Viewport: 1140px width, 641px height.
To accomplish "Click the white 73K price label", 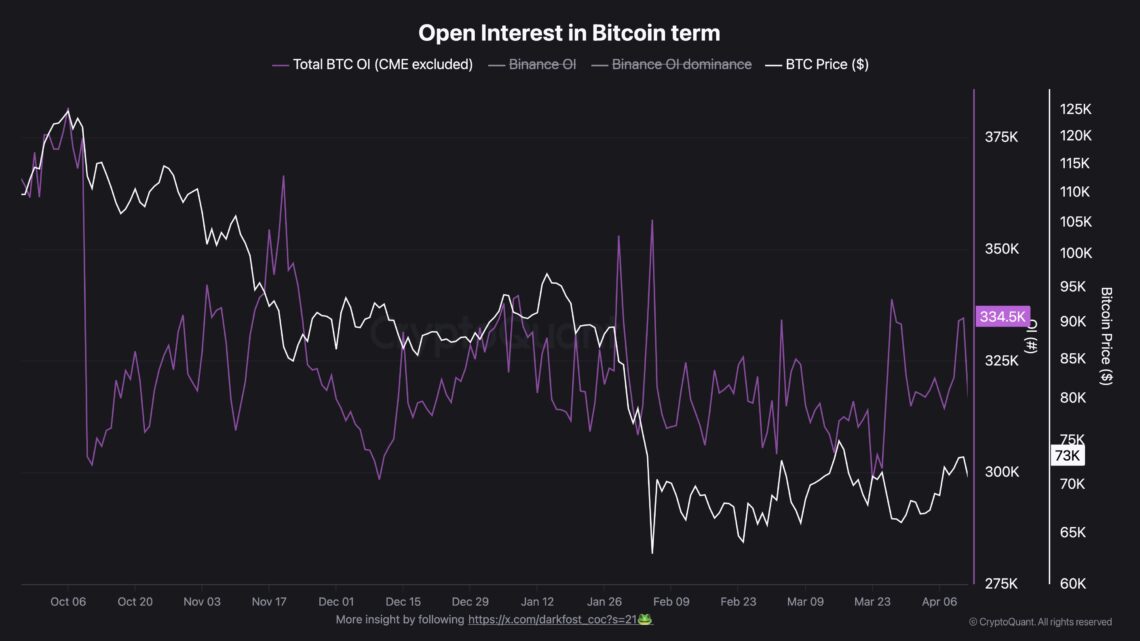I will pyautogui.click(x=1067, y=456).
